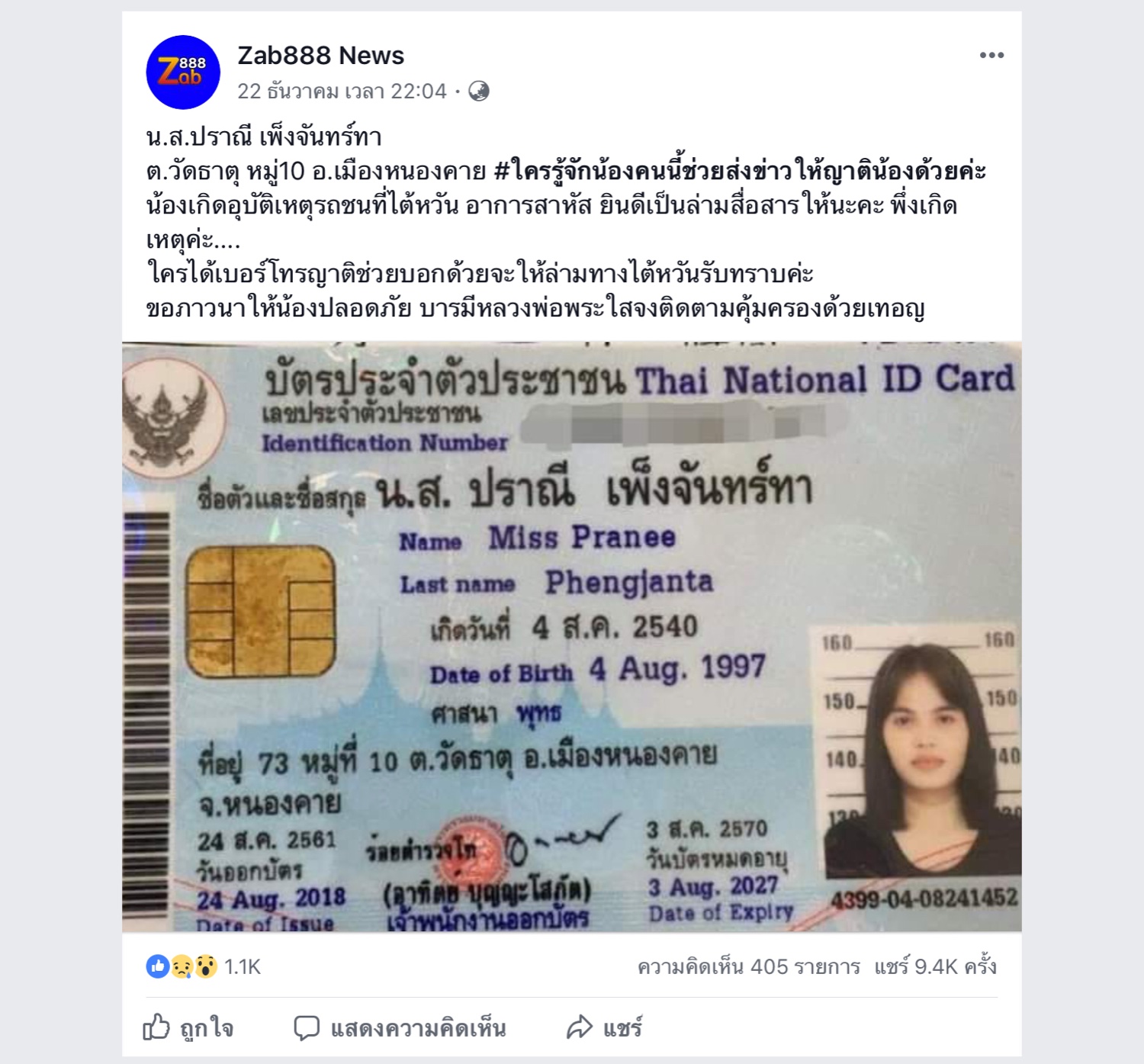The width and height of the screenshot is (1144, 1064).
Task: View the แชร์ 9.4K ครั้ง shares count
Action: pos(936,967)
